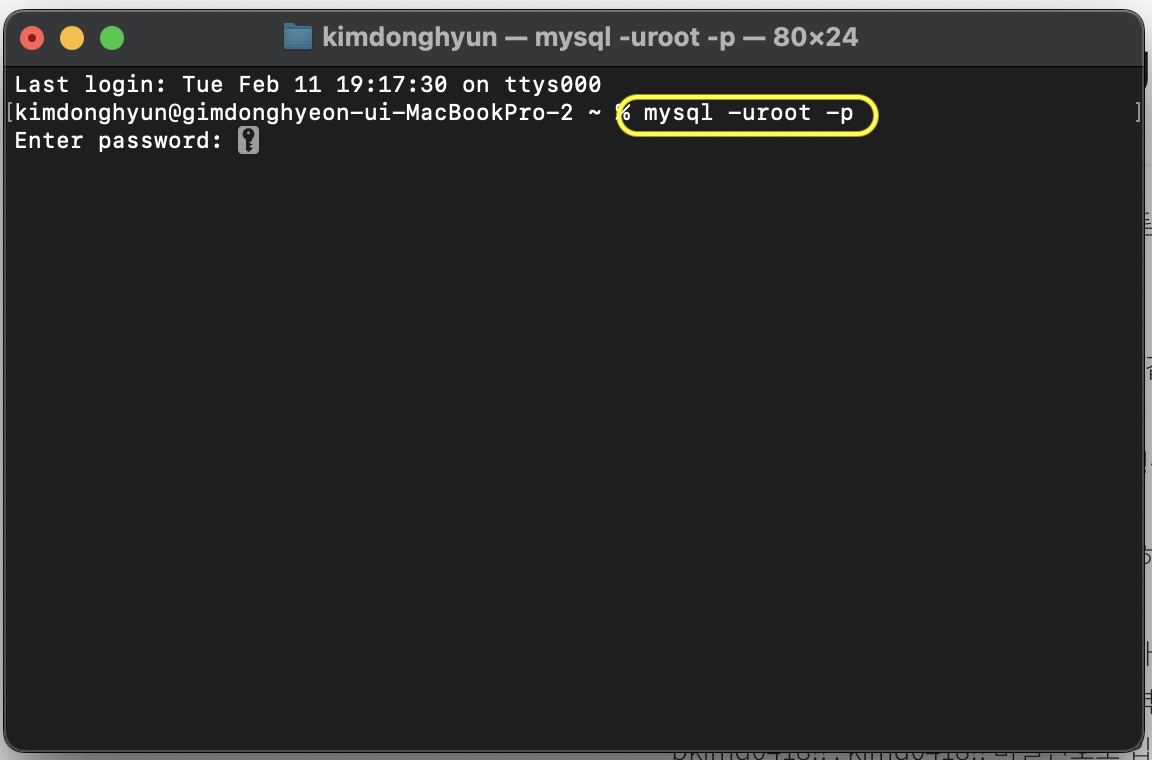The image size is (1152, 760).
Task: Click empty title bar area right of title
Action: (x=999, y=37)
